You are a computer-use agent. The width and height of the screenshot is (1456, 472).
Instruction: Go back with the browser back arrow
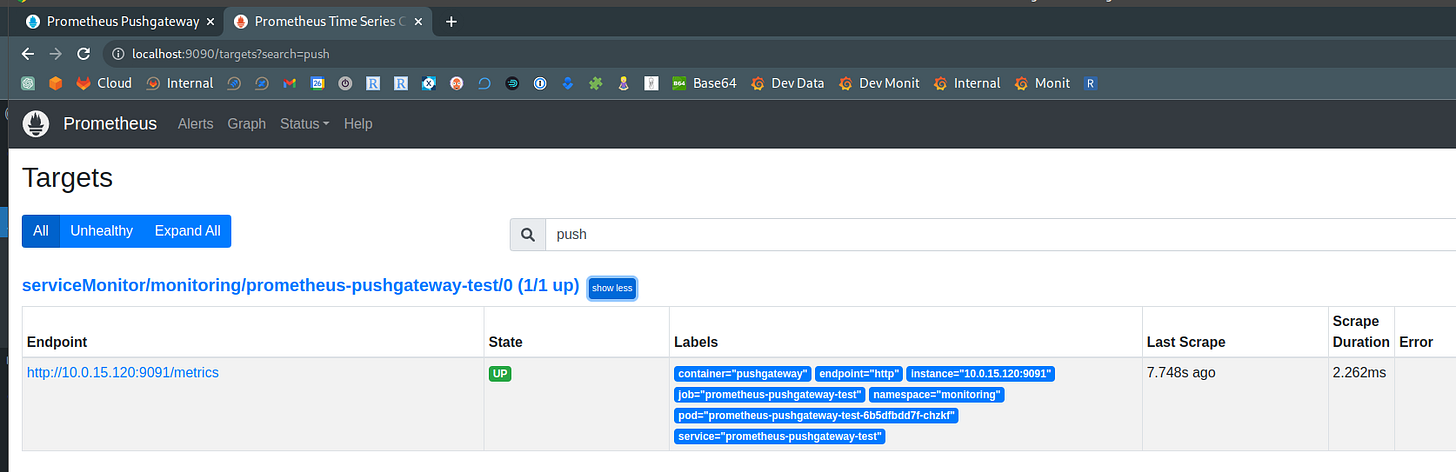pos(27,53)
